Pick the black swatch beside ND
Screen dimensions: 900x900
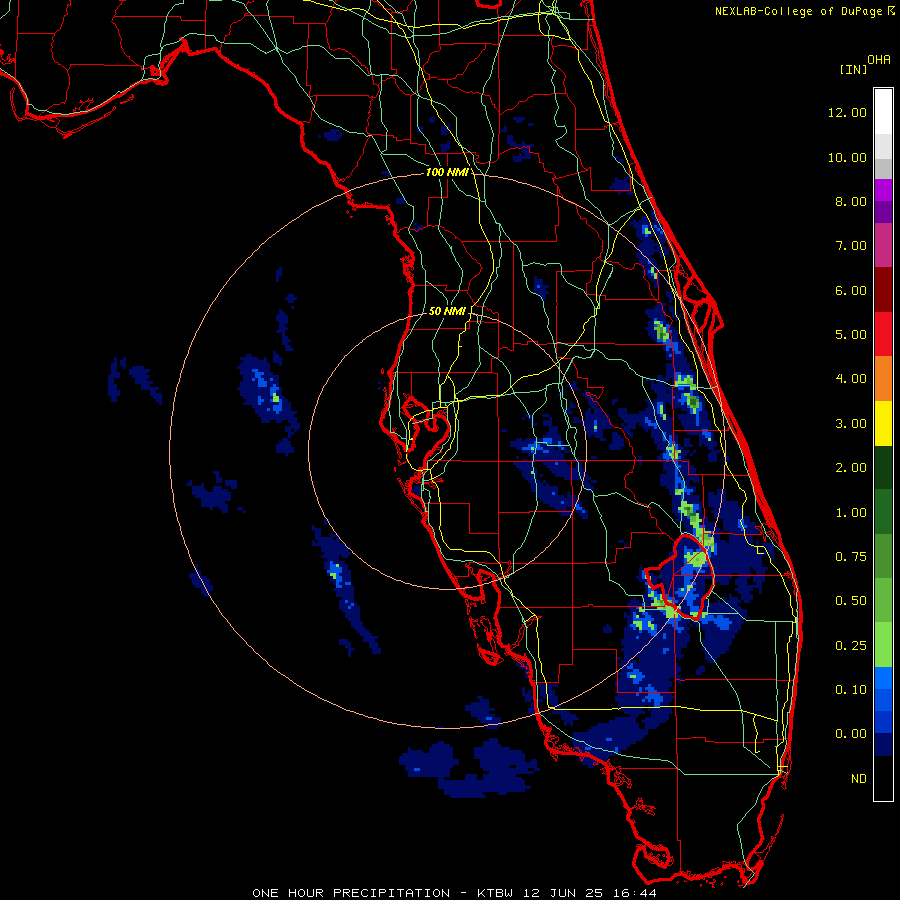[883, 778]
